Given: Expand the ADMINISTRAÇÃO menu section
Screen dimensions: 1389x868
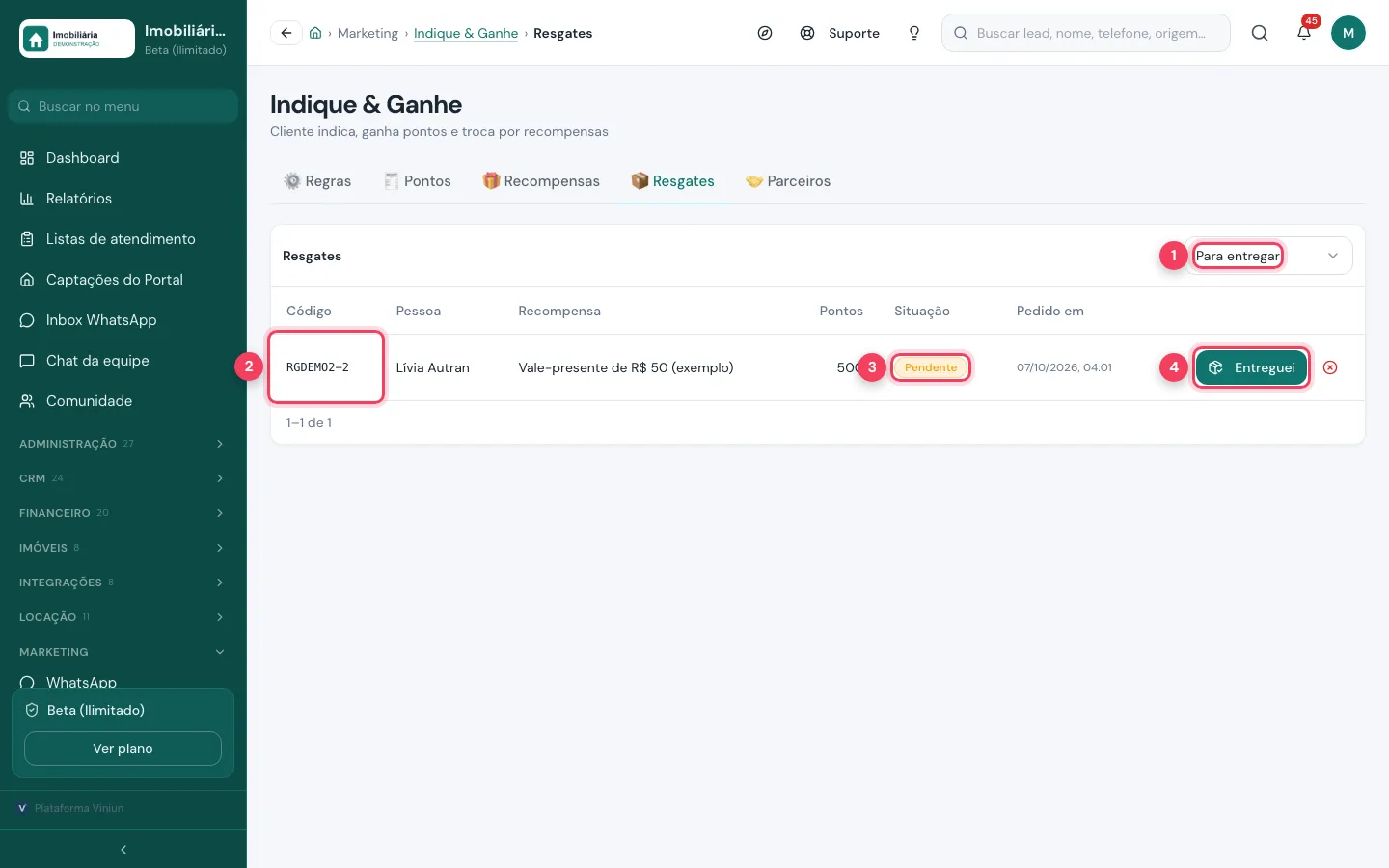Looking at the screenshot, I should point(123,444).
